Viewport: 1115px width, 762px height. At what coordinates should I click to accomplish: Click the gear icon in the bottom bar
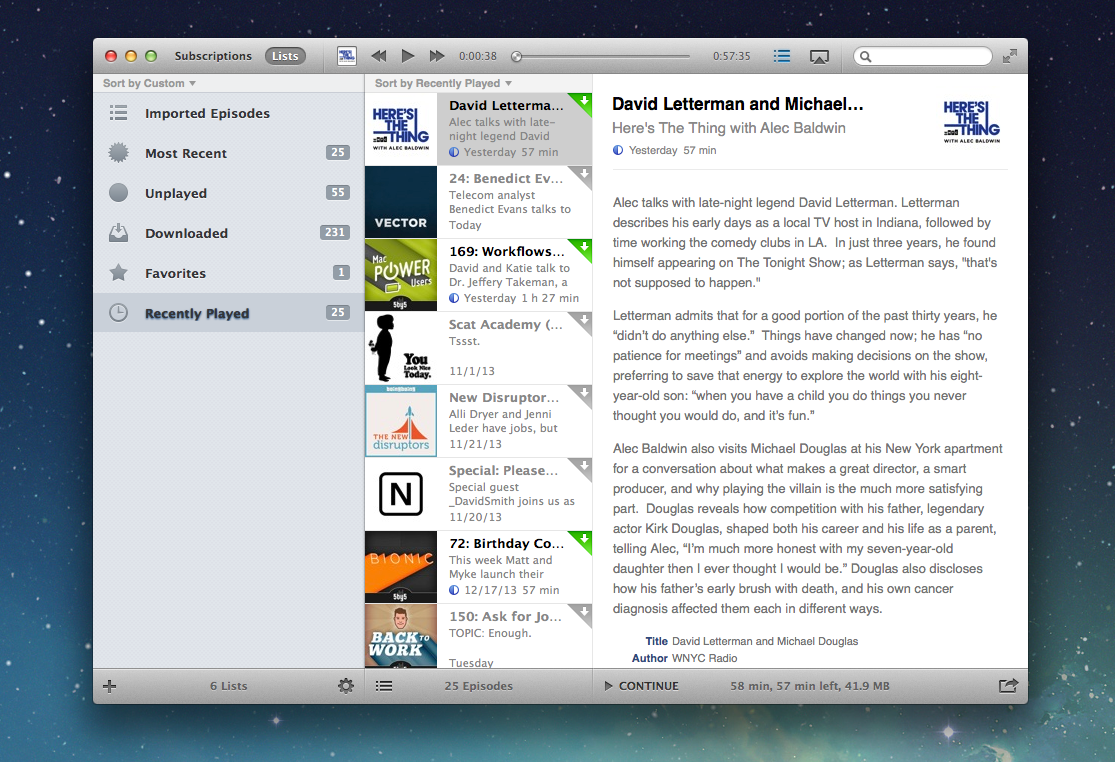point(346,686)
